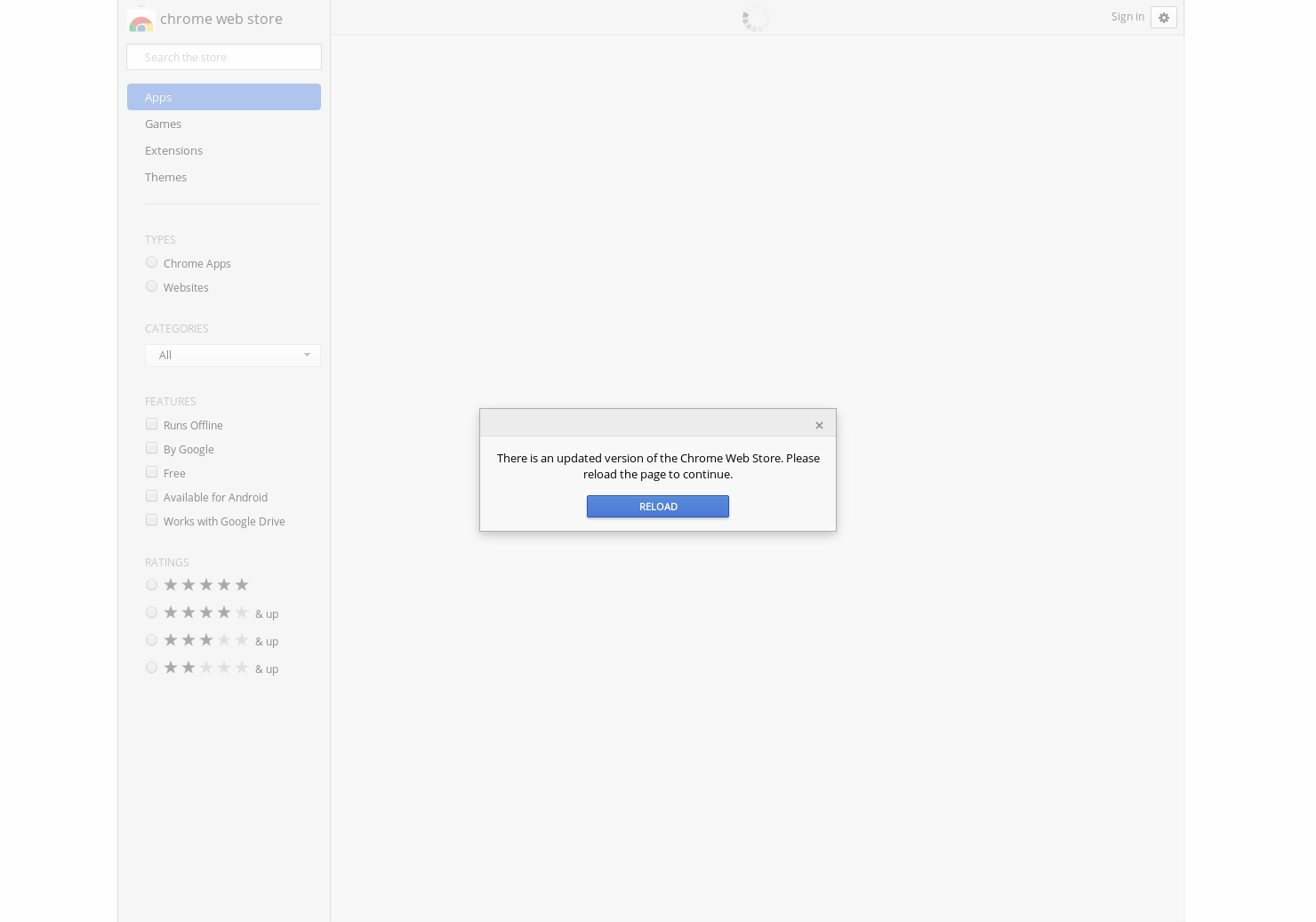Enable the Runs Offline checkbox
The width and height of the screenshot is (1316, 922).
click(x=151, y=424)
